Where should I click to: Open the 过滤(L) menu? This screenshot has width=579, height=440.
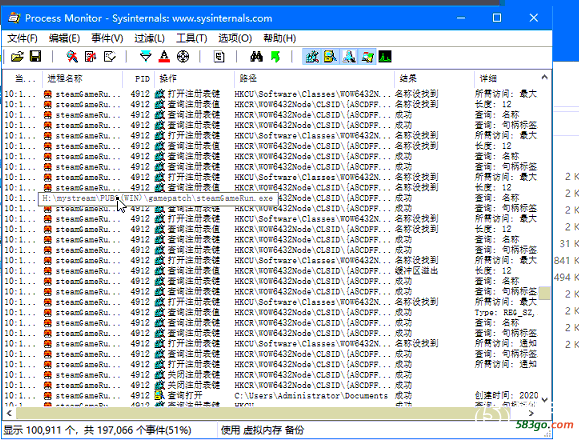(149, 38)
